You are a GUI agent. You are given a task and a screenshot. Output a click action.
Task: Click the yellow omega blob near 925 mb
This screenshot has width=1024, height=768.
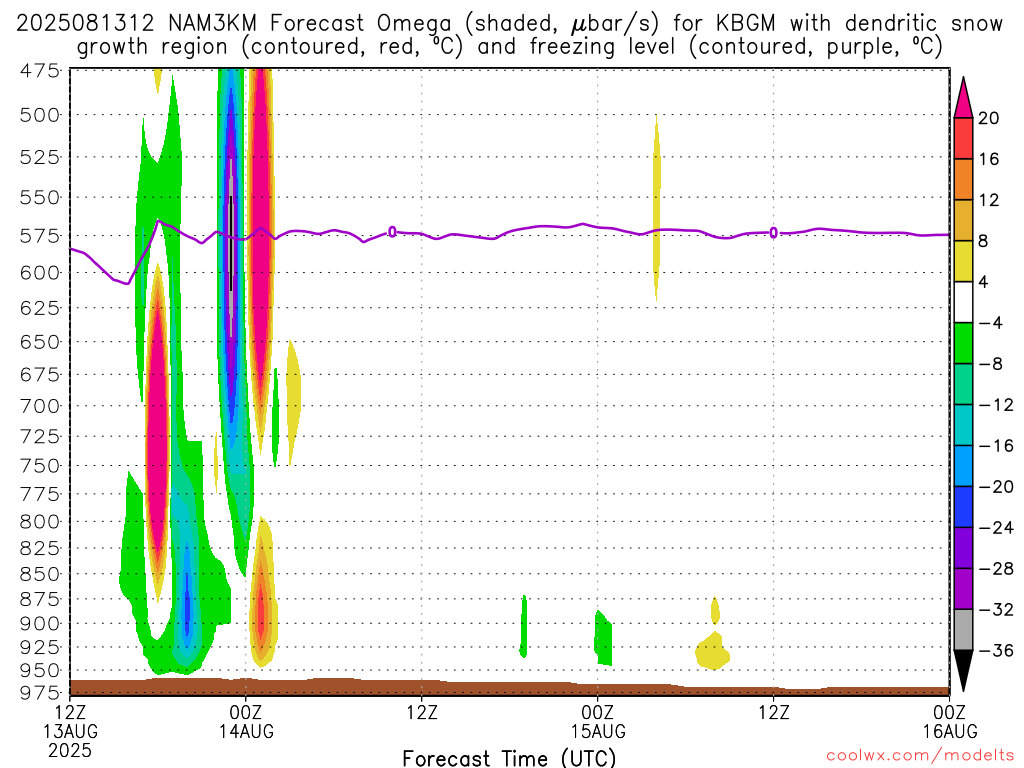712,651
